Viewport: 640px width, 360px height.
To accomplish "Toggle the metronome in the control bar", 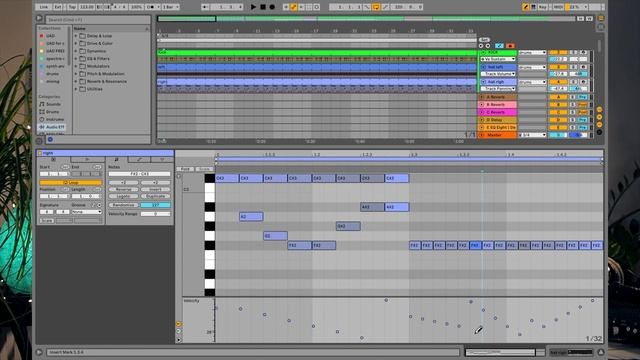I will [x=151, y=7].
